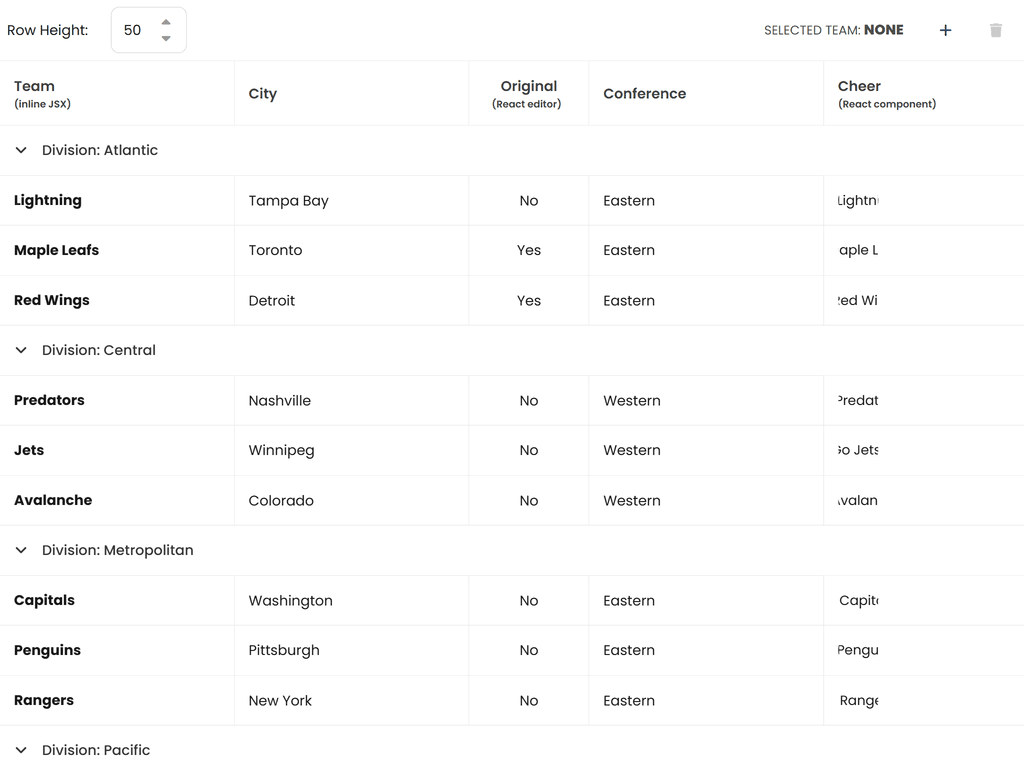The width and height of the screenshot is (1024, 768).
Task: Click the Original cell for Red Wings
Action: tap(528, 300)
